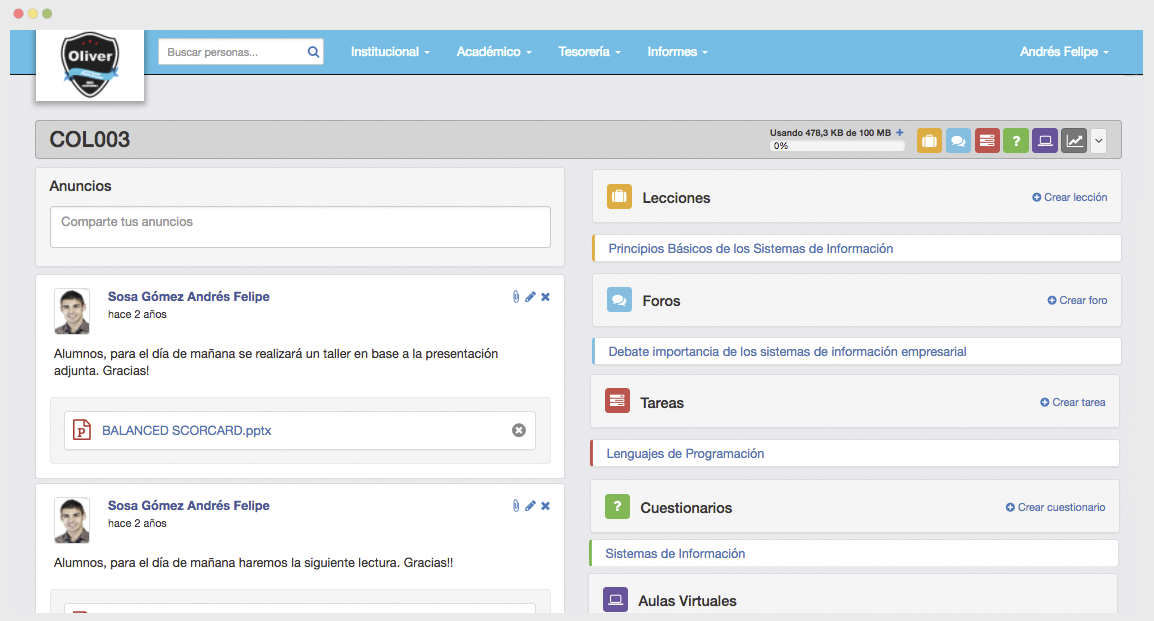Open the red tasks toolbar icon

(987, 140)
